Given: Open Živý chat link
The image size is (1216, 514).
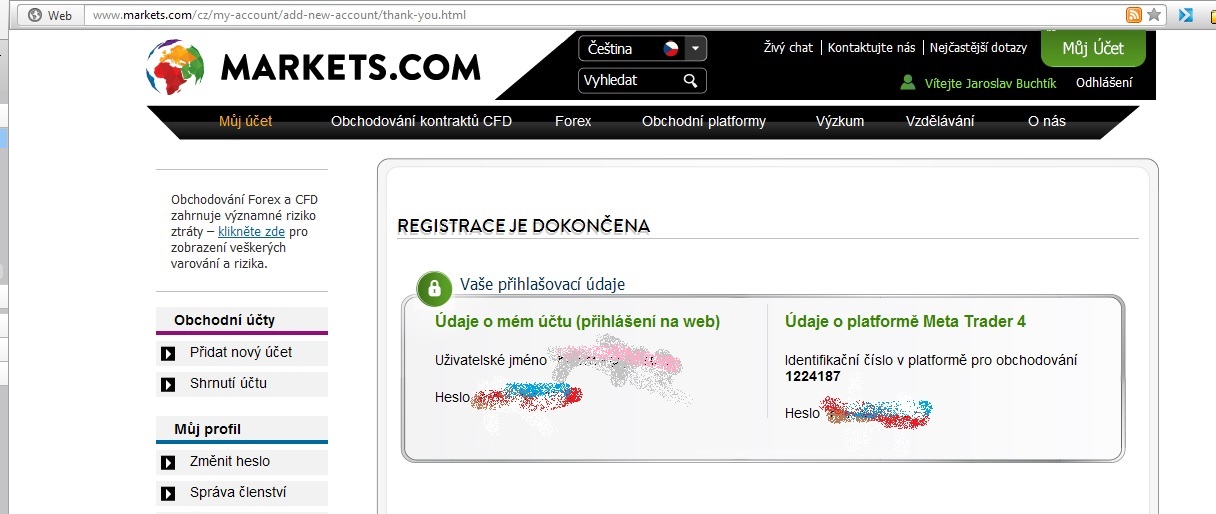Looking at the screenshot, I should [x=788, y=47].
